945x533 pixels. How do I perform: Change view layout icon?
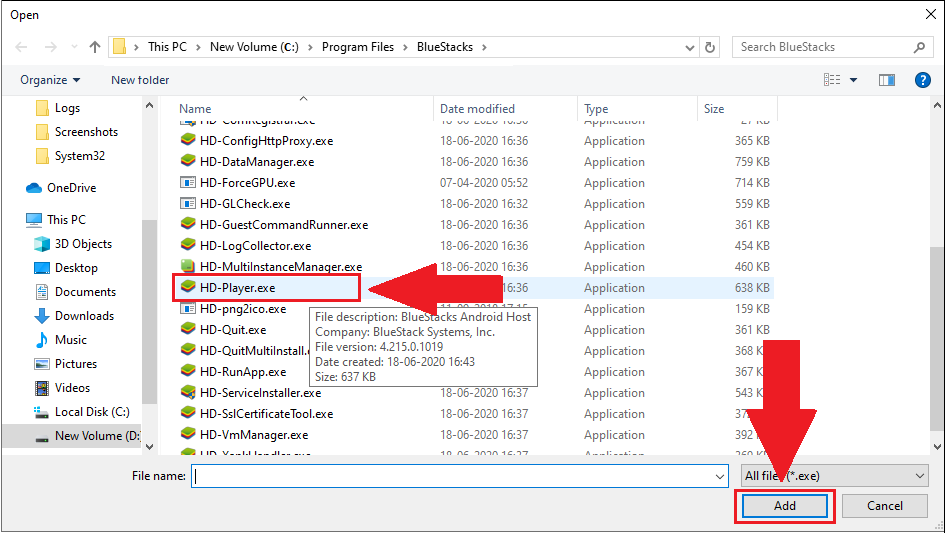pyautogui.click(x=832, y=80)
